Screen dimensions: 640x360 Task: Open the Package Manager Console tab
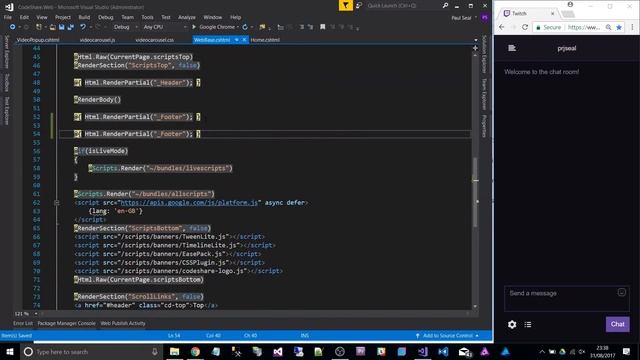pos(67,323)
